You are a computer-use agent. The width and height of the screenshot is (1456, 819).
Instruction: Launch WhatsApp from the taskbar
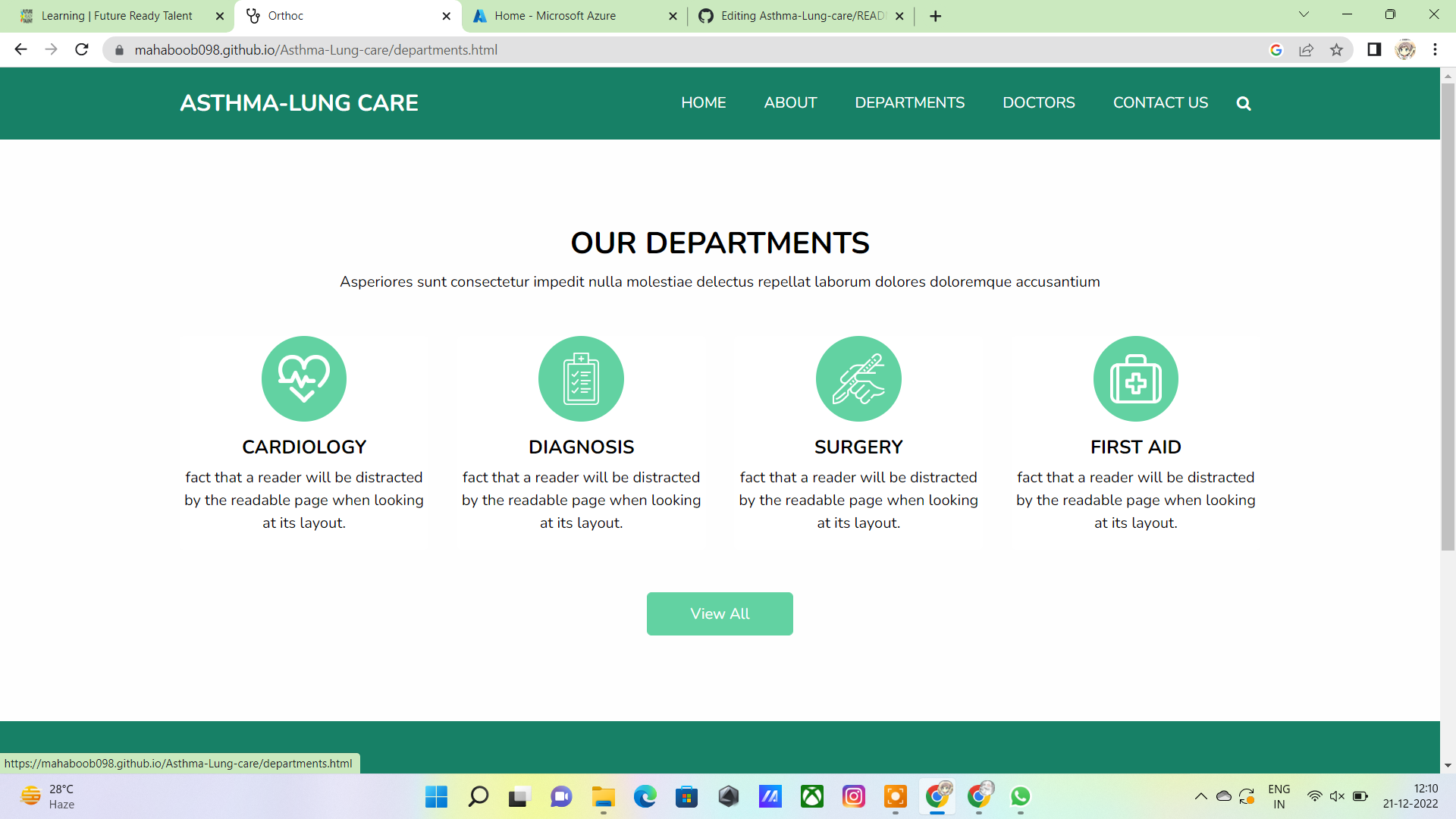click(1021, 797)
